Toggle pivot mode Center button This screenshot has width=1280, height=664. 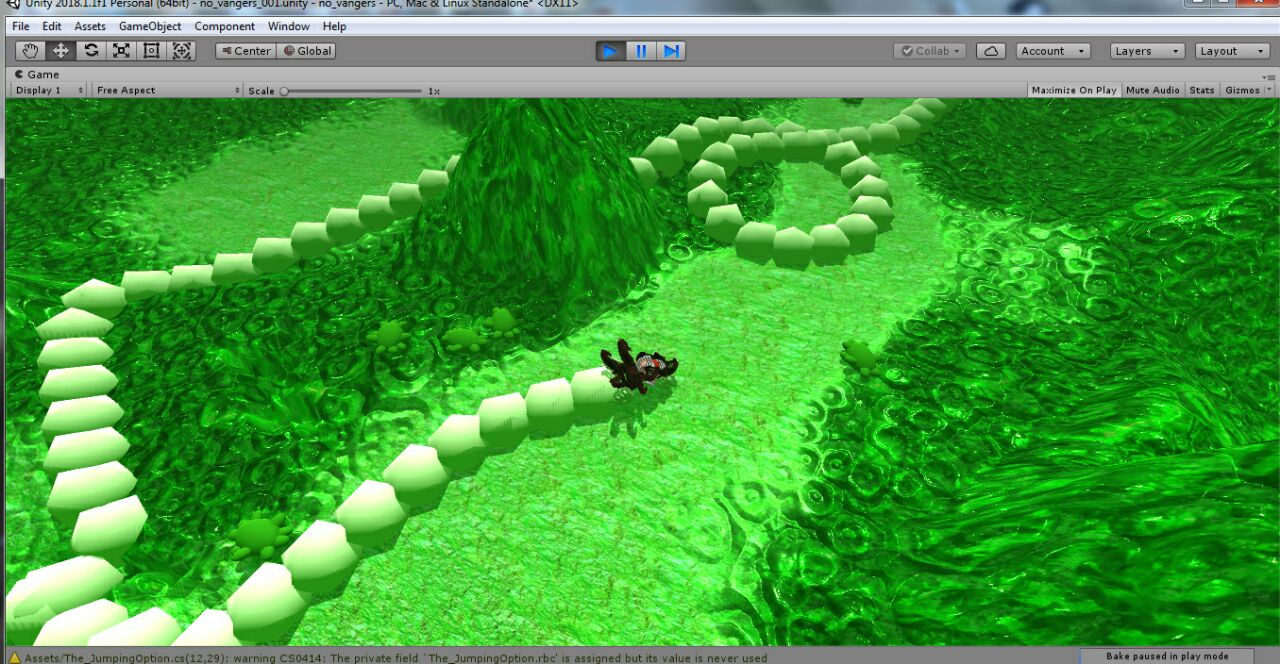(245, 51)
